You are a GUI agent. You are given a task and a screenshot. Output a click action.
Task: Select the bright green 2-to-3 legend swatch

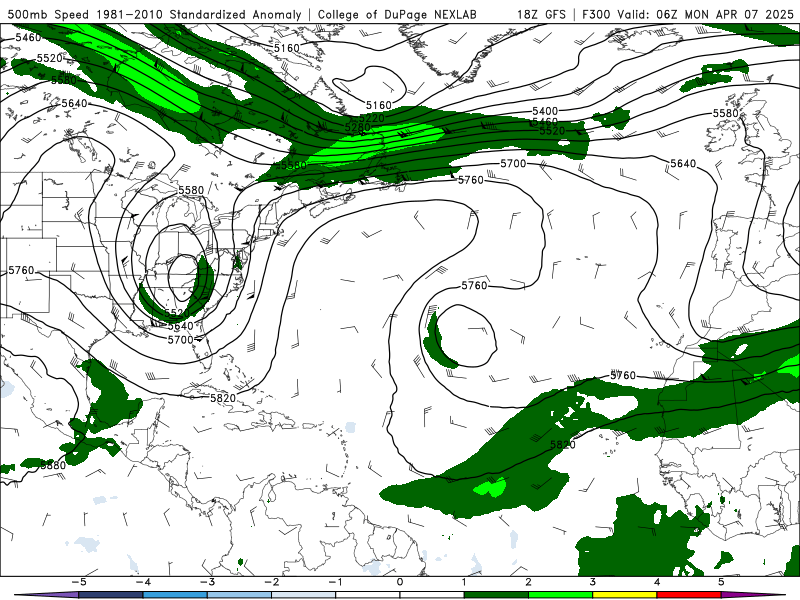click(561, 595)
